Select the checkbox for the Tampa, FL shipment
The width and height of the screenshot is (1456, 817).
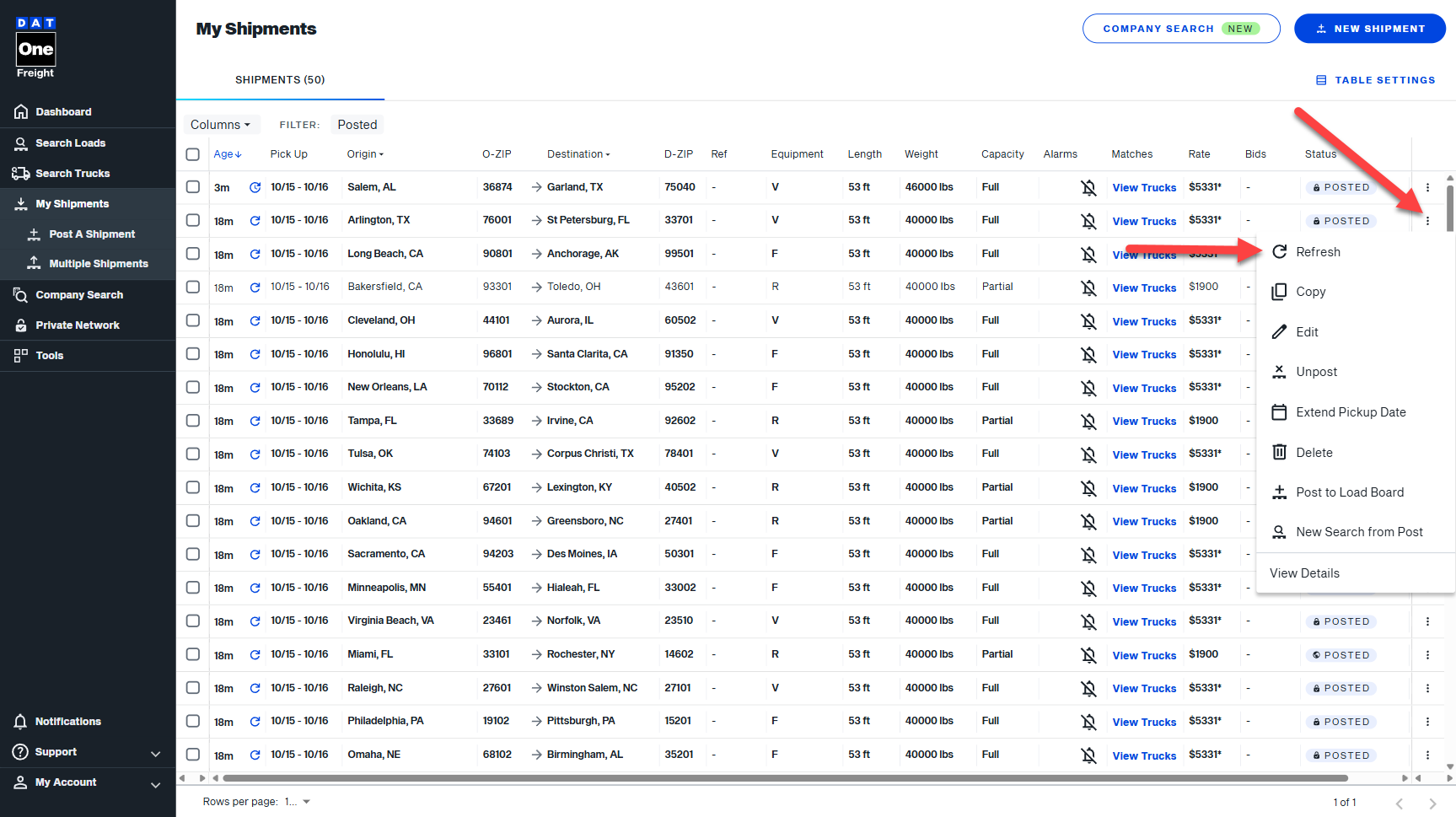[x=193, y=421]
